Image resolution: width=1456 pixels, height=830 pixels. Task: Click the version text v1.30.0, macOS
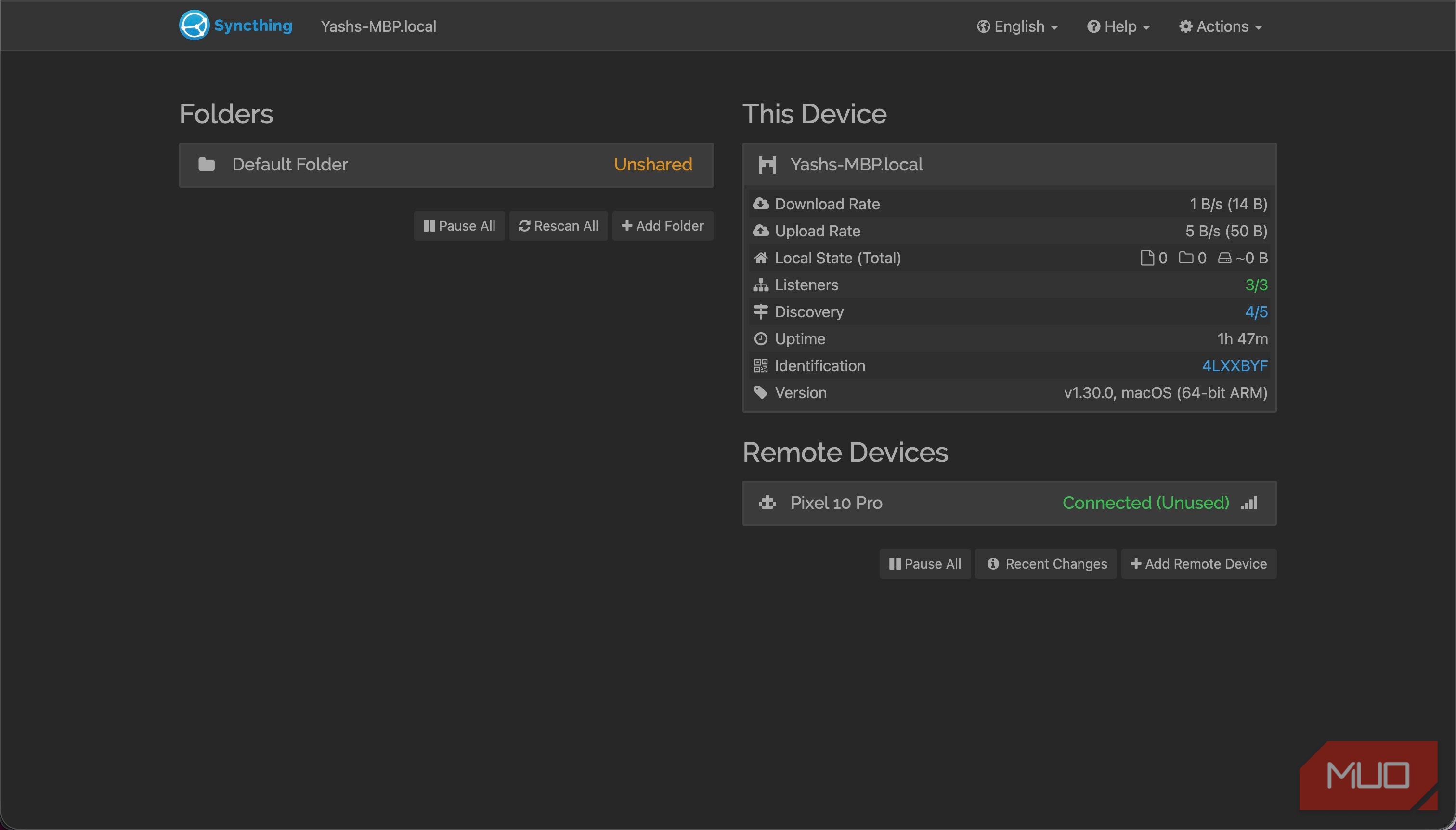pyautogui.click(x=1165, y=393)
